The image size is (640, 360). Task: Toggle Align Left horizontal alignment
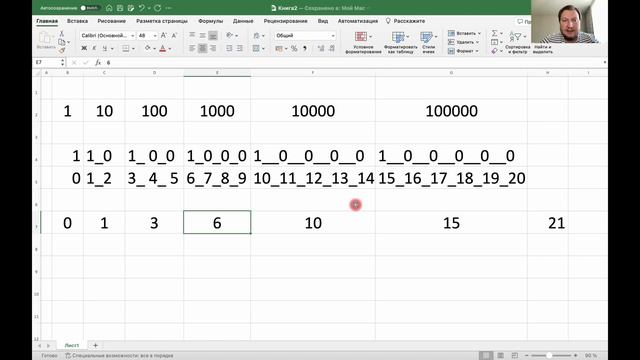192,49
